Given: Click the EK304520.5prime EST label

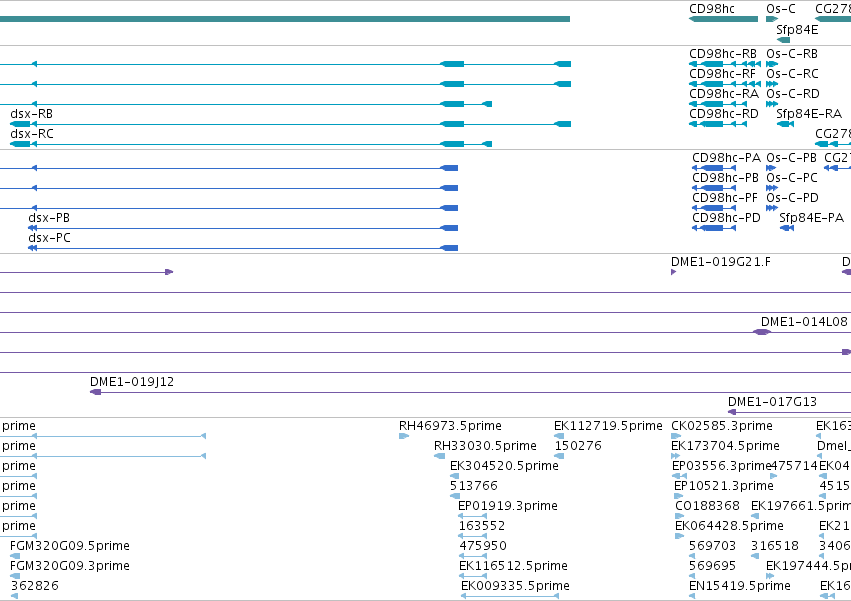Looking at the screenshot, I should 504,466.
